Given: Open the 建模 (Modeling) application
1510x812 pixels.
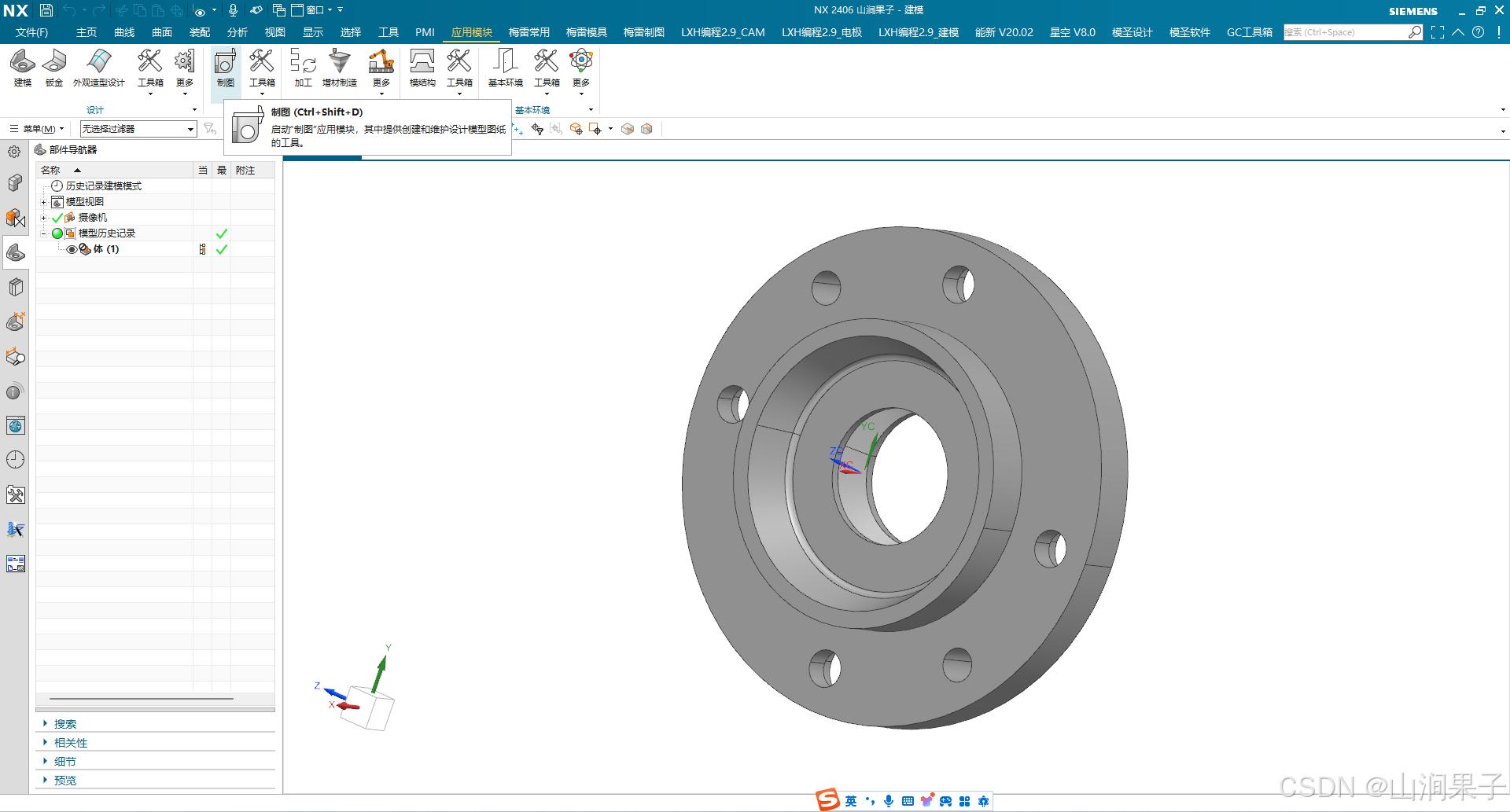Looking at the screenshot, I should pos(23,68).
